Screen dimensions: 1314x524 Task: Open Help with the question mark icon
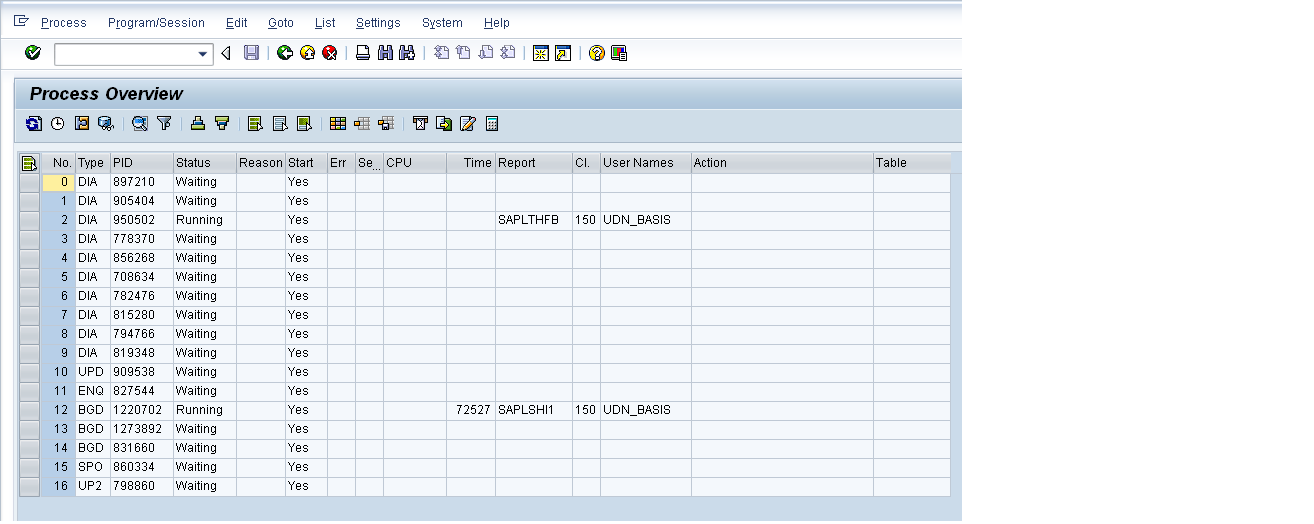click(597, 53)
